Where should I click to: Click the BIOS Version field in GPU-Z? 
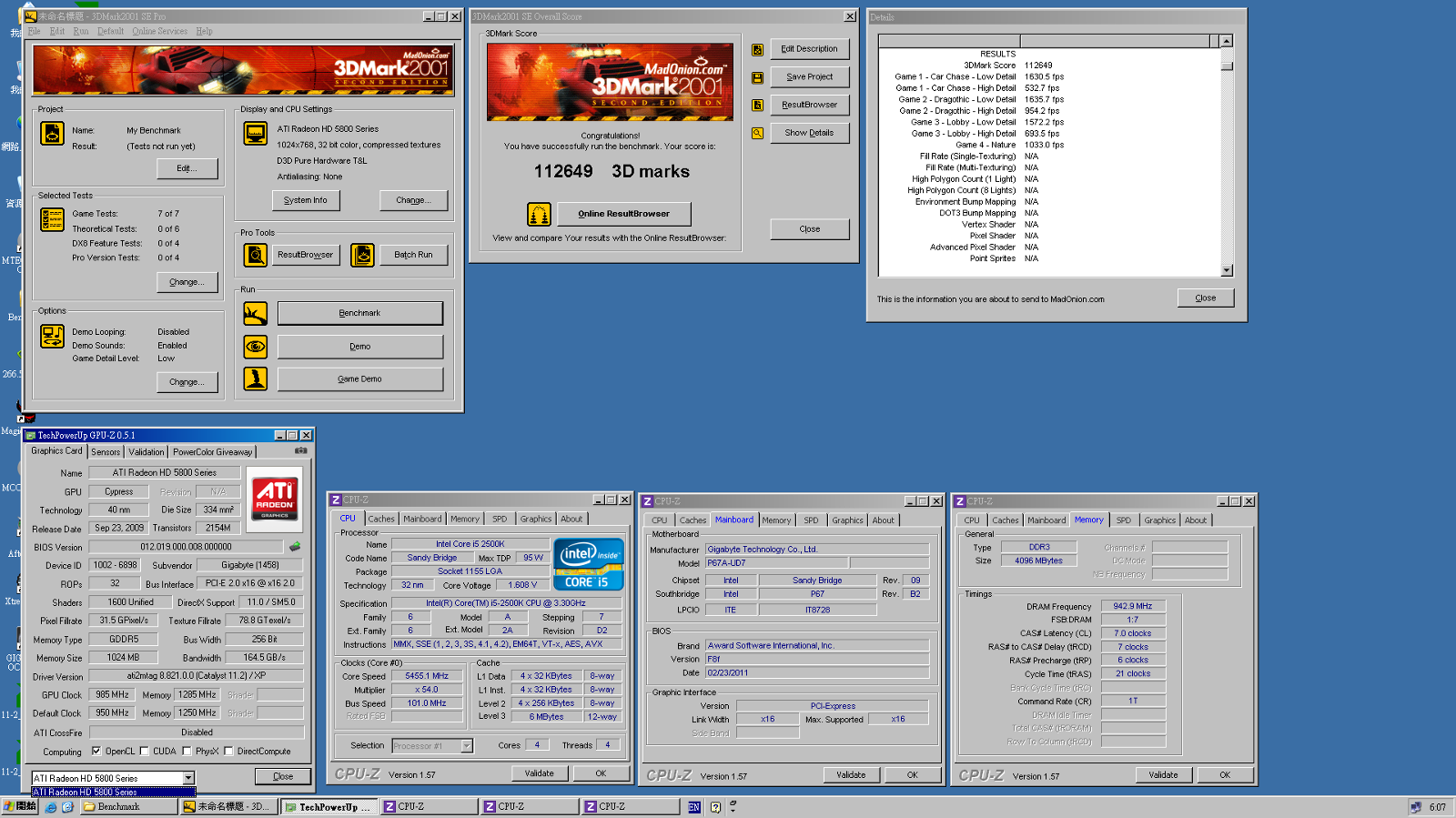point(186,547)
